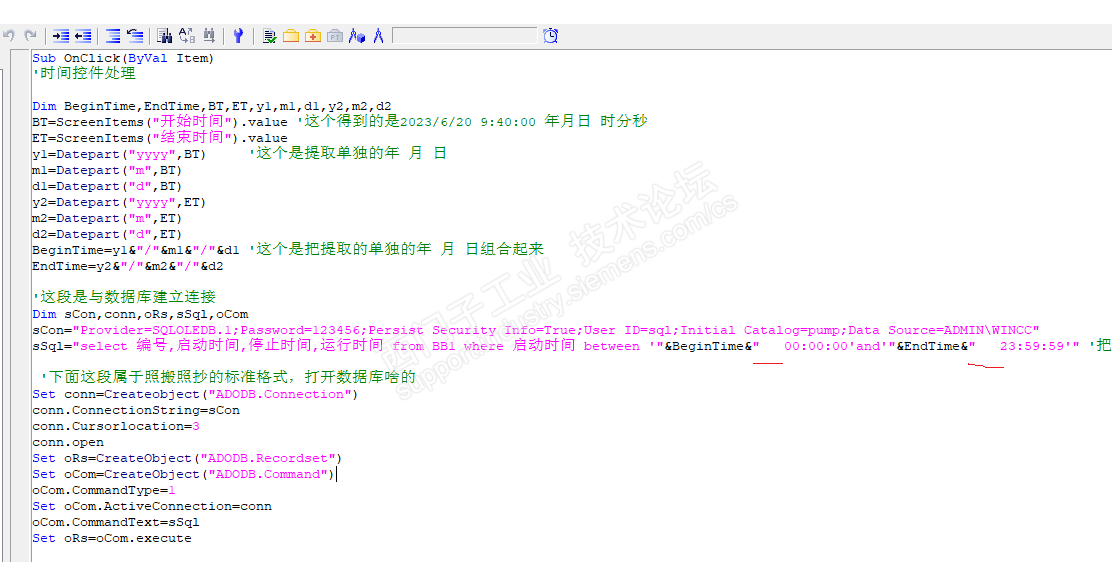Click the y2=Datepart("yyyy",ET) line
The width and height of the screenshot is (1112, 562).
[x=118, y=202]
